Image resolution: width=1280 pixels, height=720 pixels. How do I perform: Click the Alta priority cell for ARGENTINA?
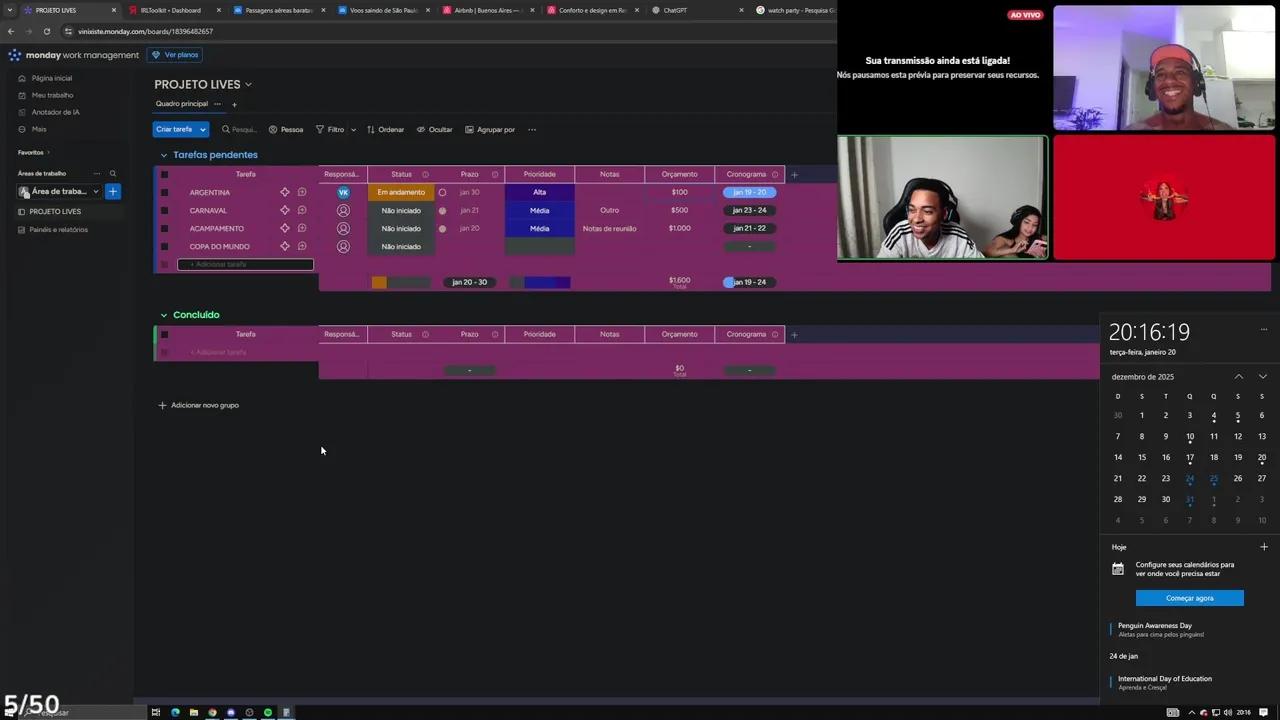pyautogui.click(x=540, y=192)
